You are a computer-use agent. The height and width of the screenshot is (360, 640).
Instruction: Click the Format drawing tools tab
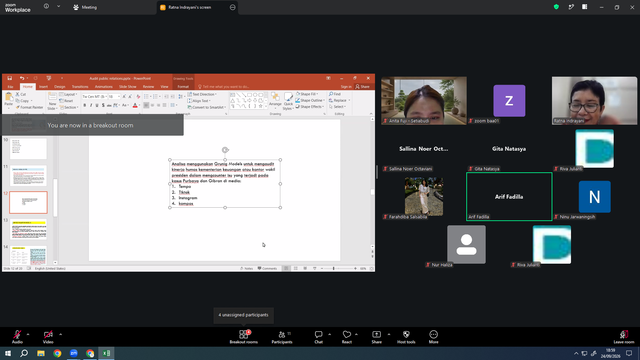pyautogui.click(x=183, y=87)
